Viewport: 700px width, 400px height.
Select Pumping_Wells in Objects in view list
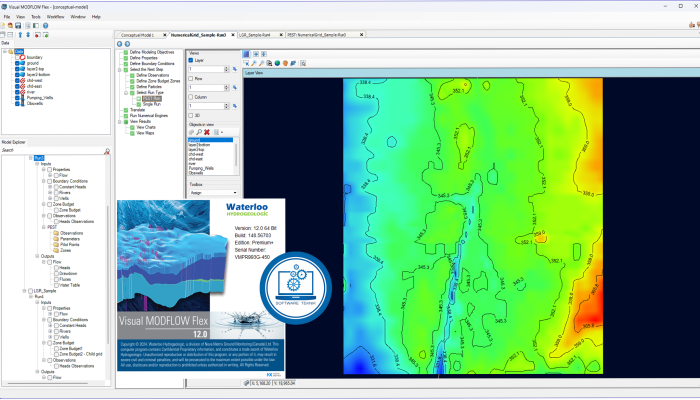pos(201,168)
